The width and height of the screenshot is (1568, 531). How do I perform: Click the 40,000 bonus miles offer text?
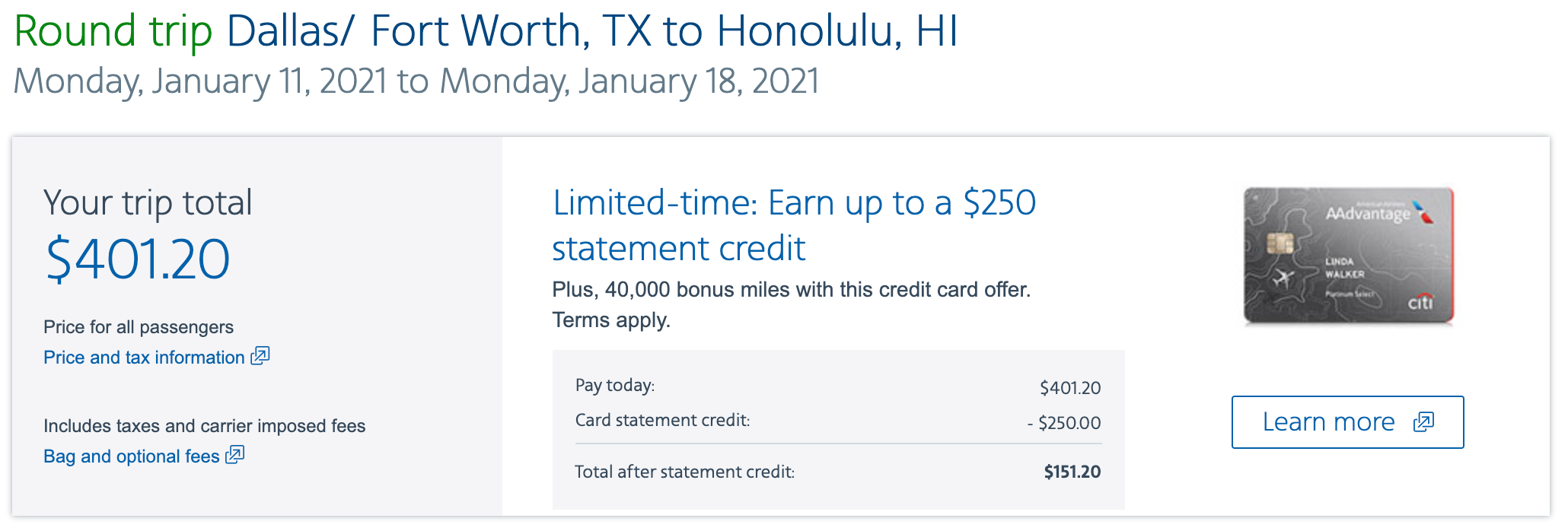pos(791,290)
